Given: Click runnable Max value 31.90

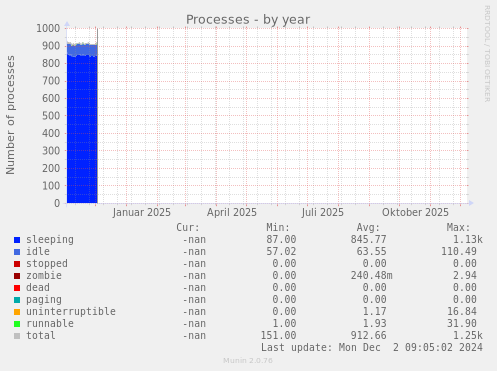Looking at the screenshot, I should coord(461,323).
